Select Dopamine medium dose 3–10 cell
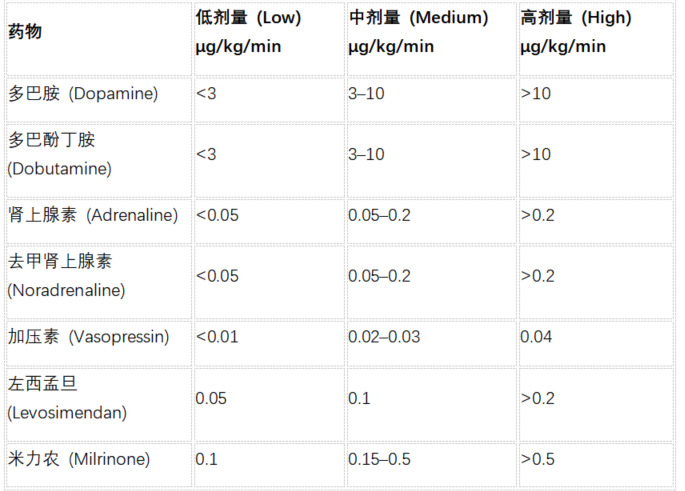 coord(432,100)
